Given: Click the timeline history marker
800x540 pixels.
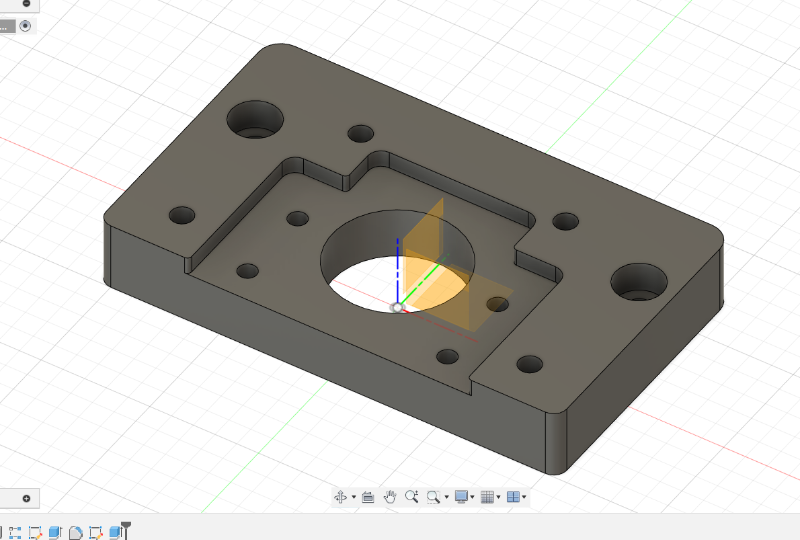Looking at the screenshot, I should point(127,530).
